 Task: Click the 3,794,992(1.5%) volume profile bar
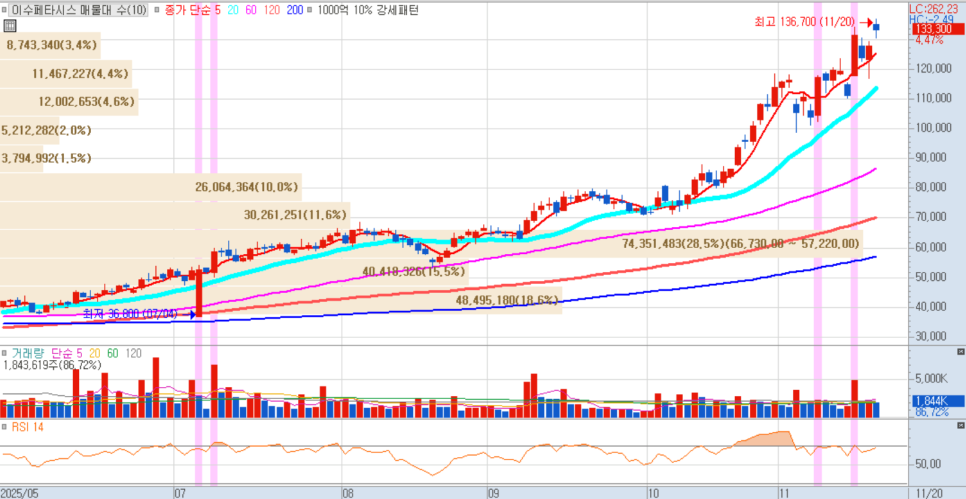click(22, 158)
